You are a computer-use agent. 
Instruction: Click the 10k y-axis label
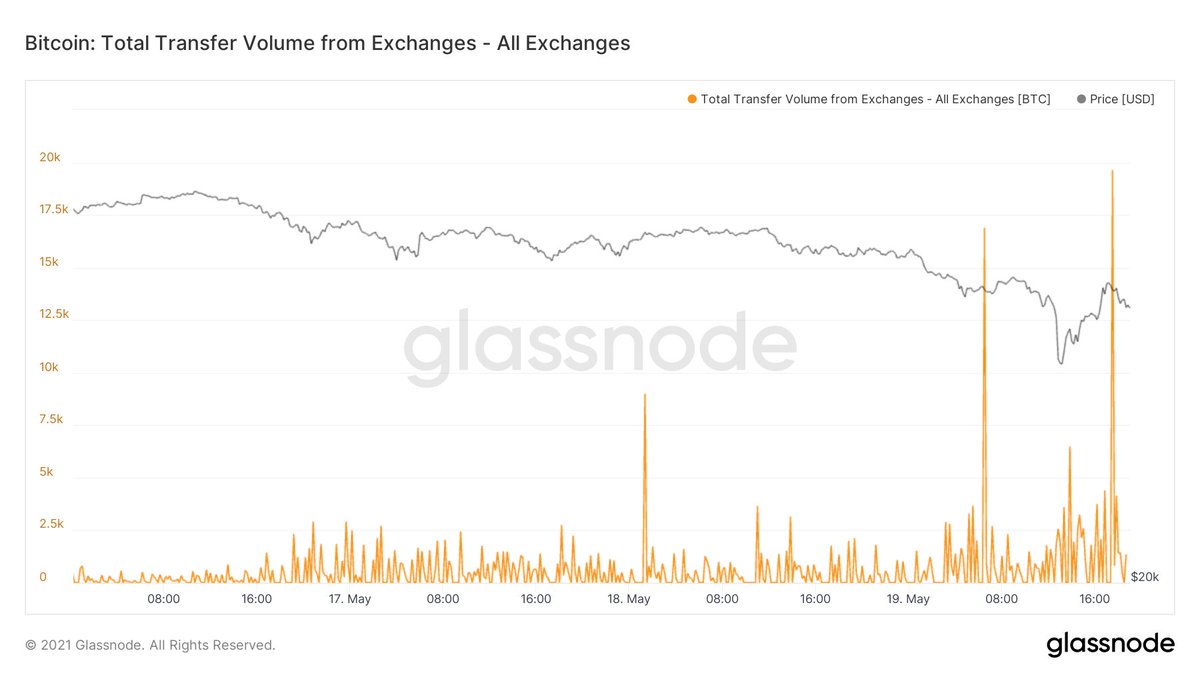pyautogui.click(x=50, y=367)
